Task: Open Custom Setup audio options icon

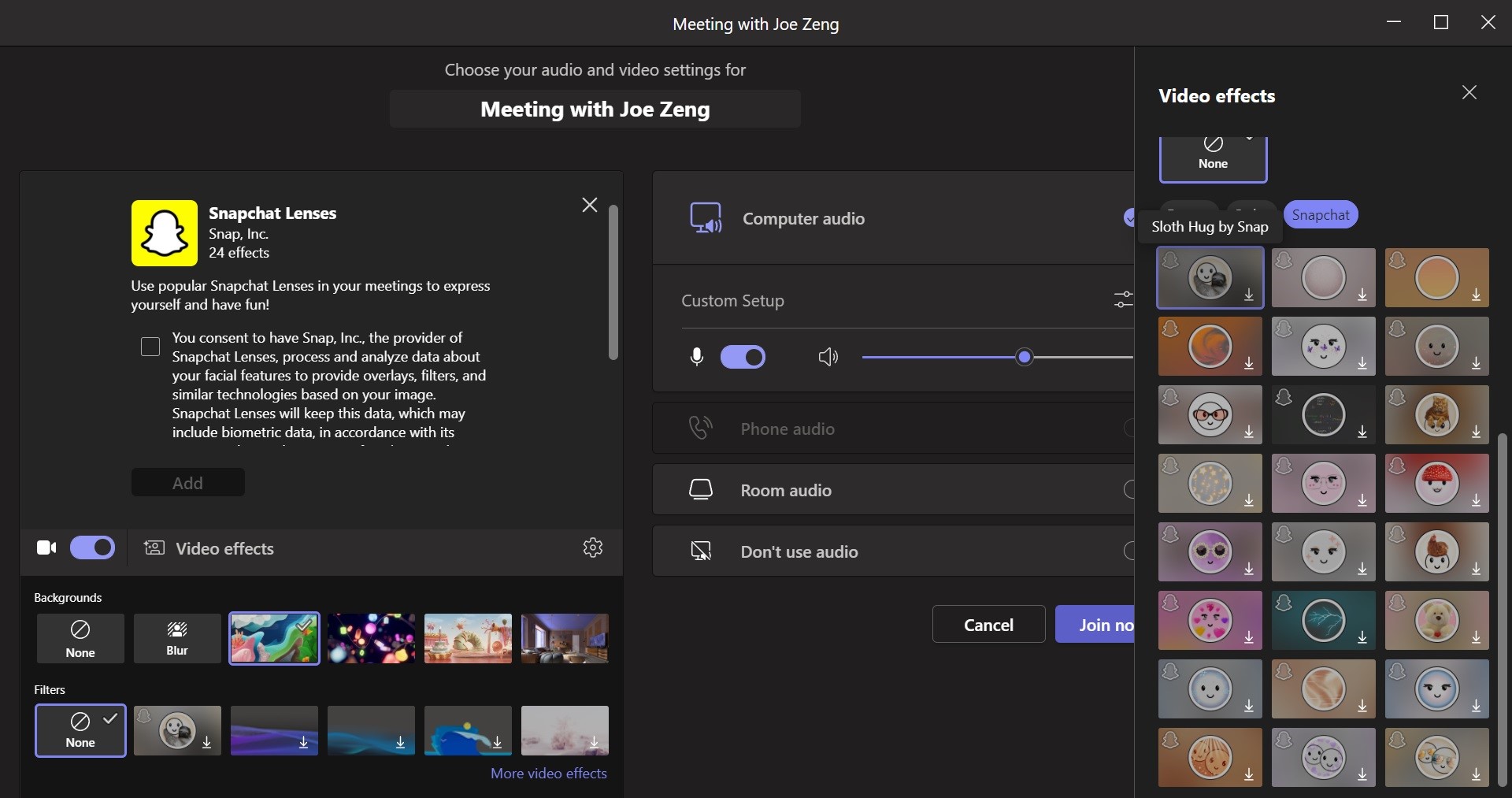Action: point(1123,300)
